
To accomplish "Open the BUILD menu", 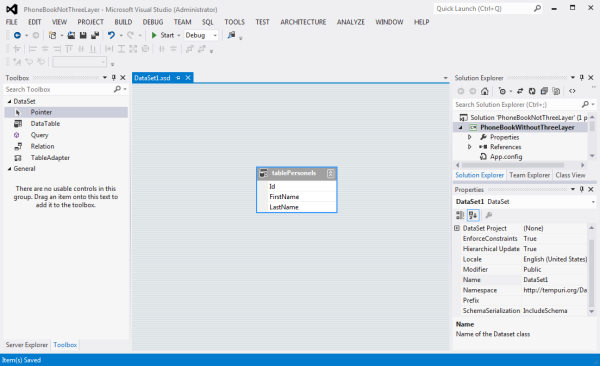I will pyautogui.click(x=123, y=22).
